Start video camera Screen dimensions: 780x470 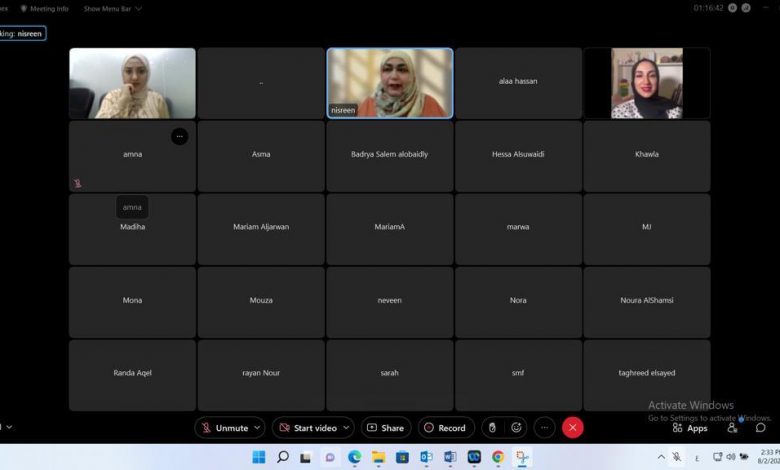coord(307,428)
